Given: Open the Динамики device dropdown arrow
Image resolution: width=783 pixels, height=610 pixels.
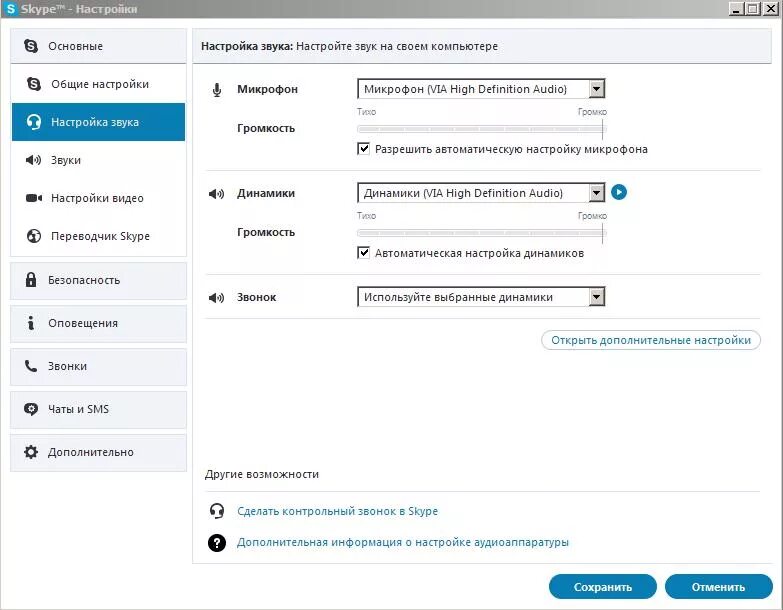Looking at the screenshot, I should pos(596,193).
